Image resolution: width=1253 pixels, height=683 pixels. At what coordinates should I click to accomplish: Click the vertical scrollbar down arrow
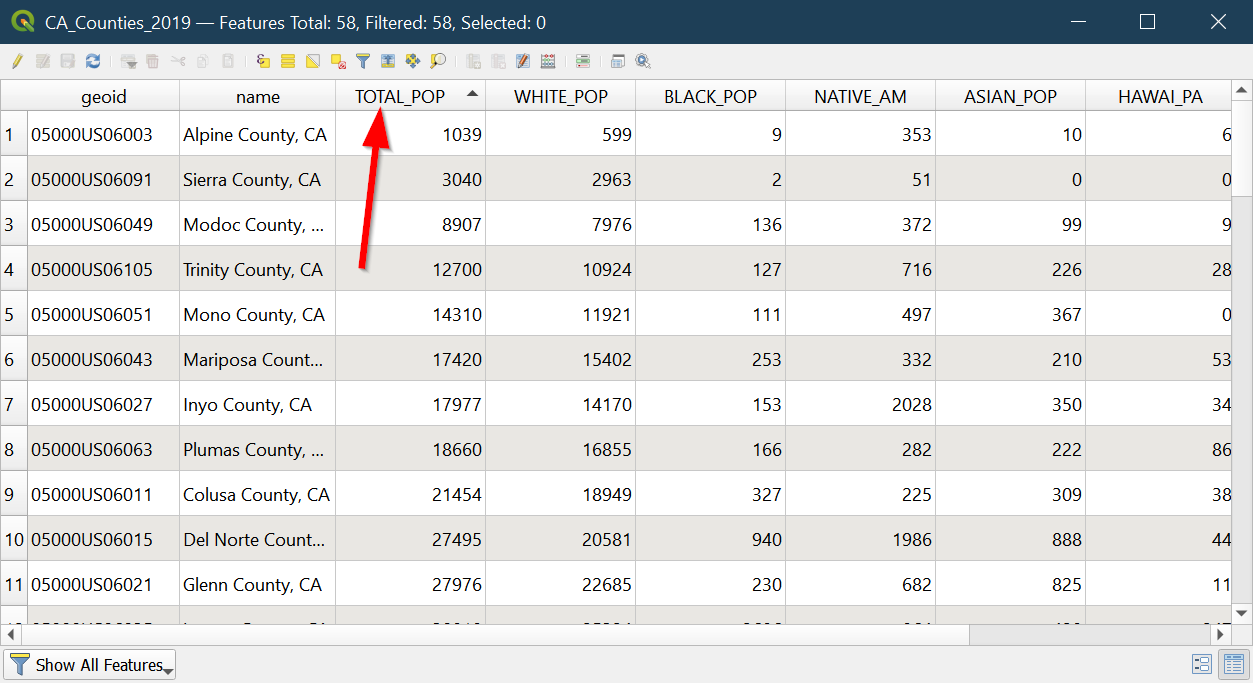click(1242, 613)
